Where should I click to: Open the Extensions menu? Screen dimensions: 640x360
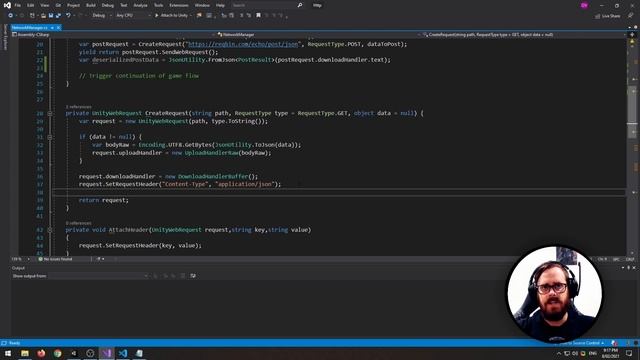pyautogui.click(x=179, y=5)
